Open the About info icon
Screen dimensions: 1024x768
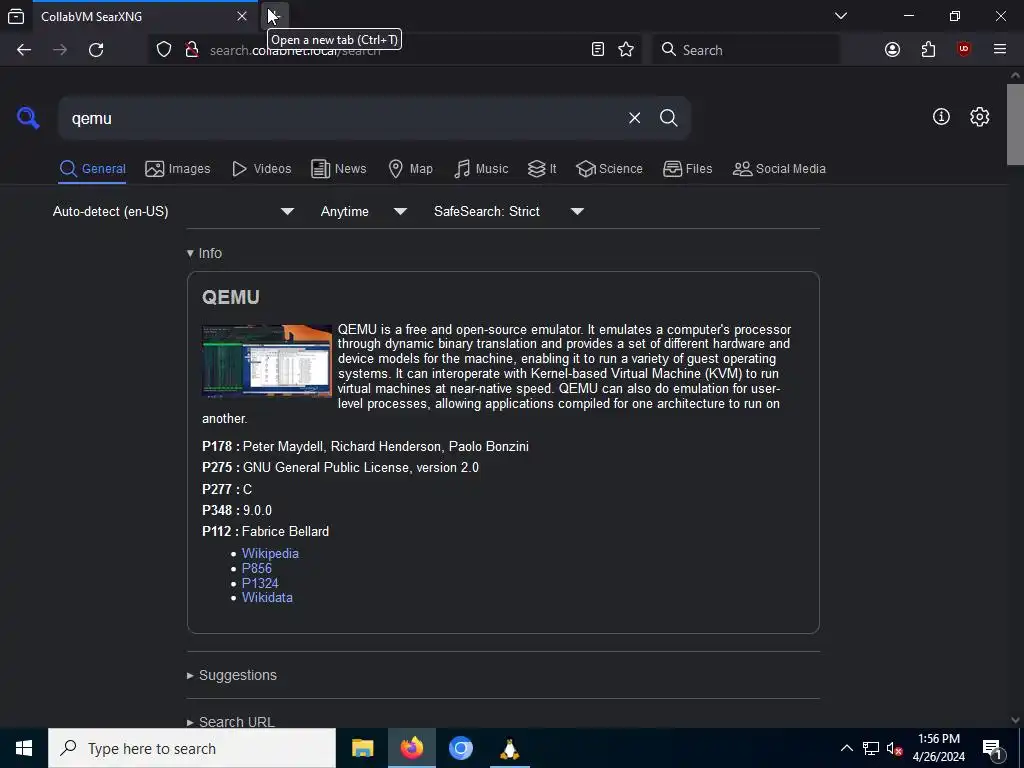941,117
